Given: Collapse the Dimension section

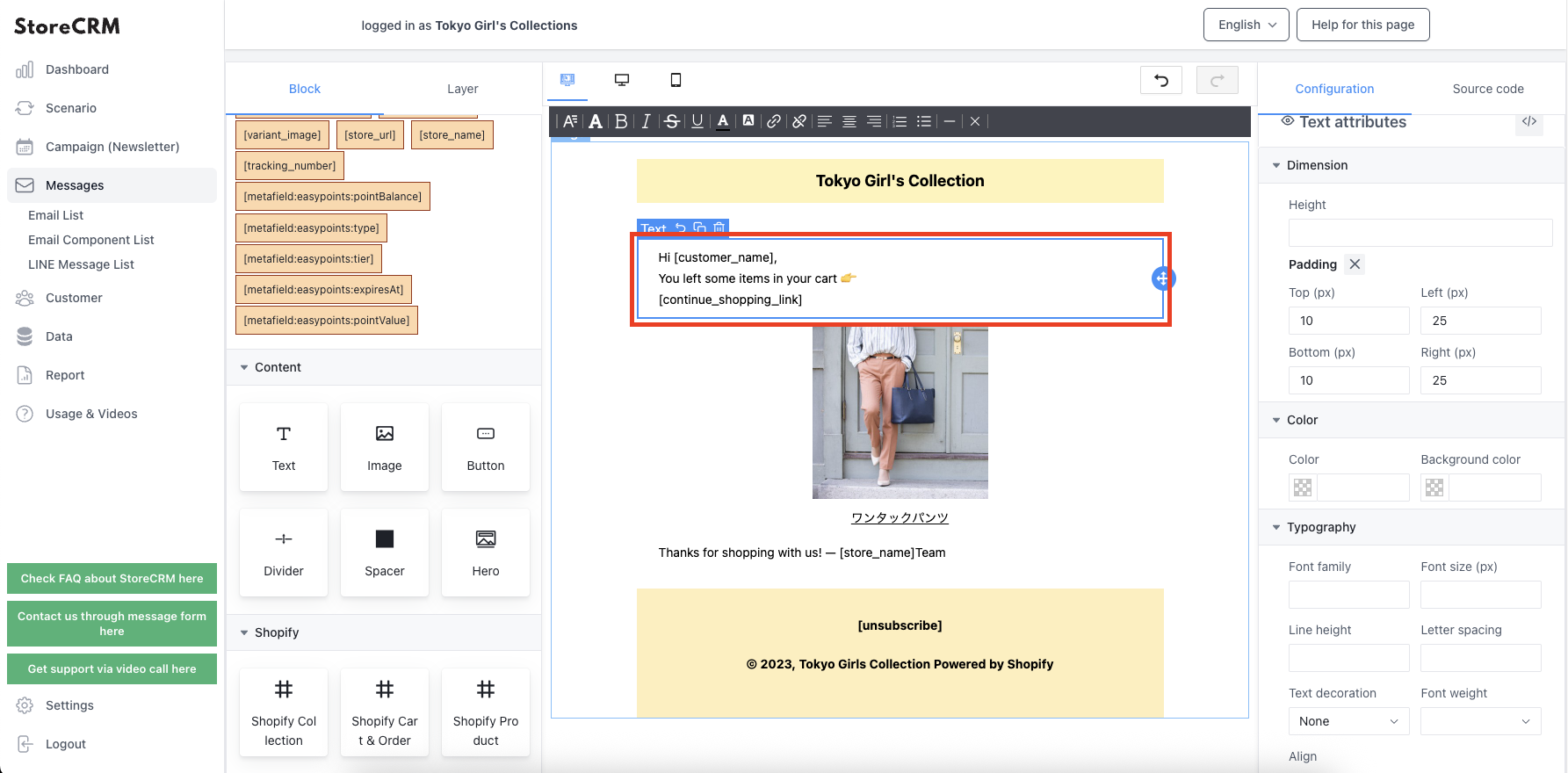Looking at the screenshot, I should click(x=1412, y=165).
